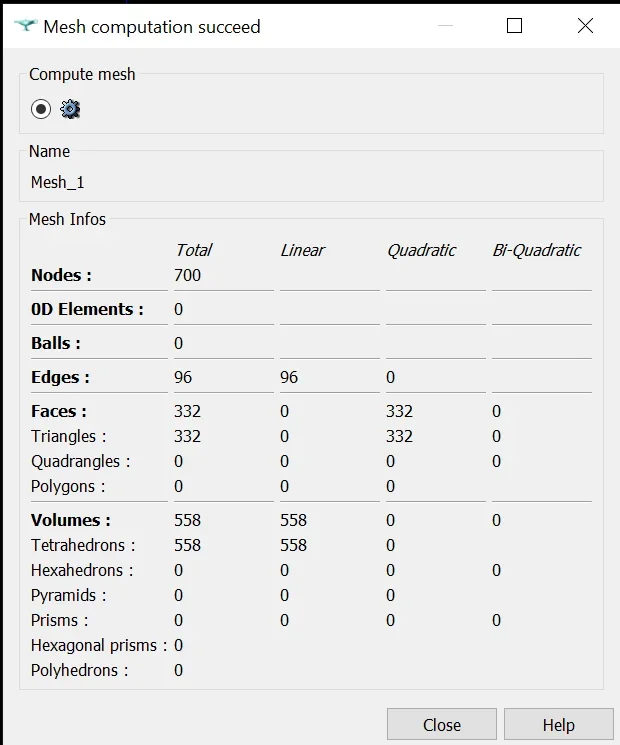Click the Nodes total value 700
The image size is (620, 745).
pyautogui.click(x=187, y=275)
